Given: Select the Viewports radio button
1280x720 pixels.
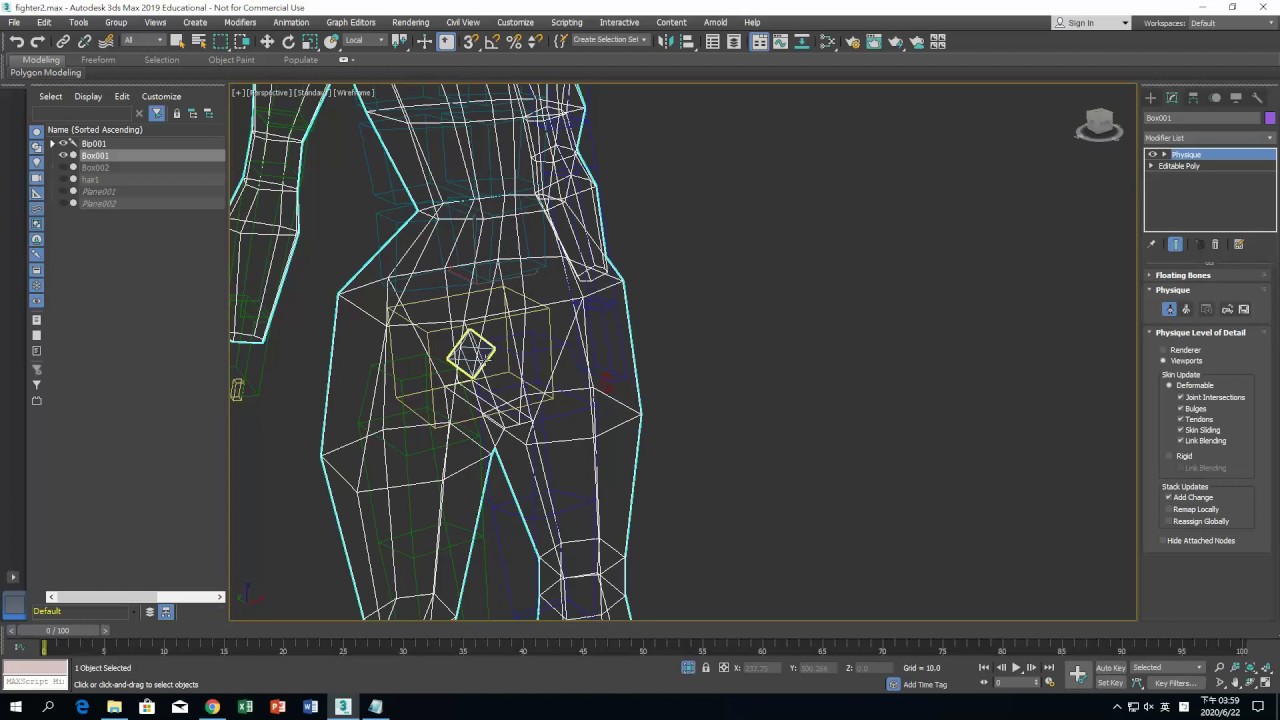Looking at the screenshot, I should tap(1163, 361).
